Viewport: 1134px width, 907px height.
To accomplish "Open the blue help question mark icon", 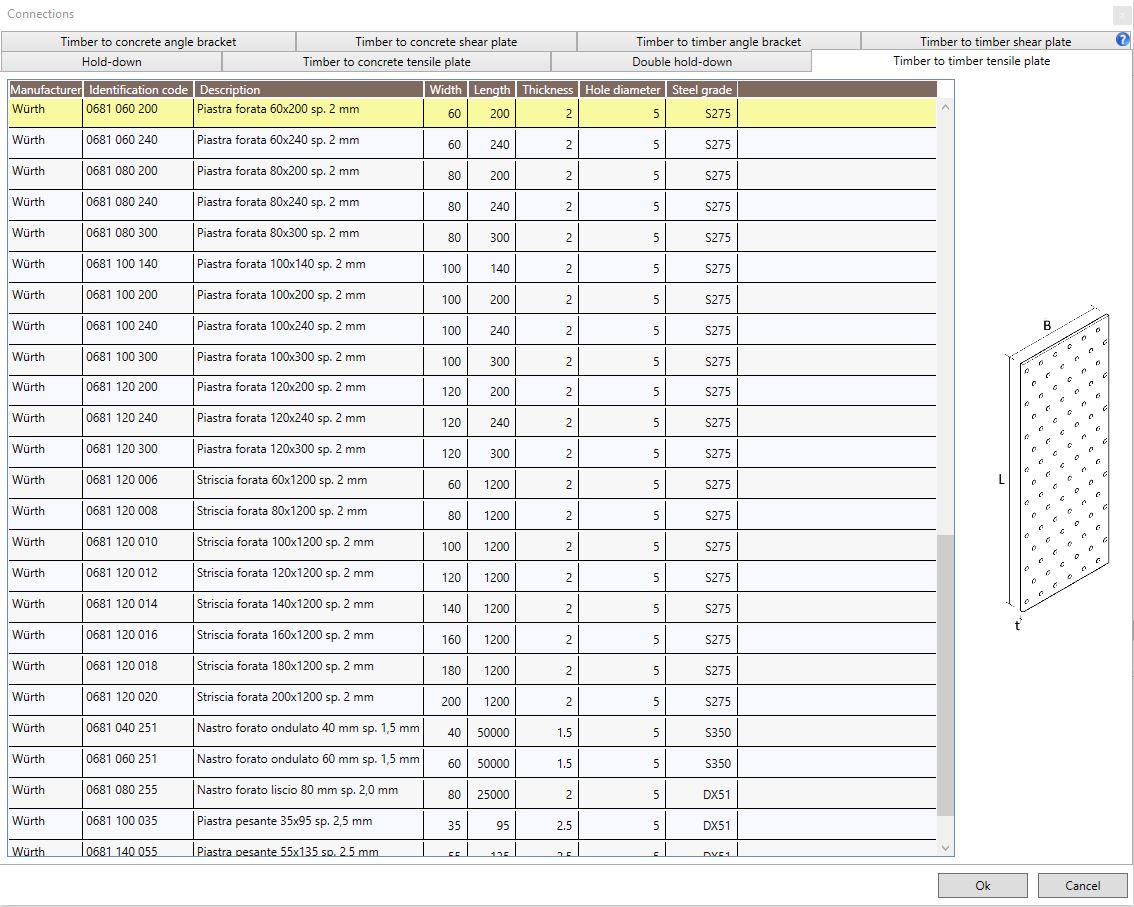I will coord(1123,40).
